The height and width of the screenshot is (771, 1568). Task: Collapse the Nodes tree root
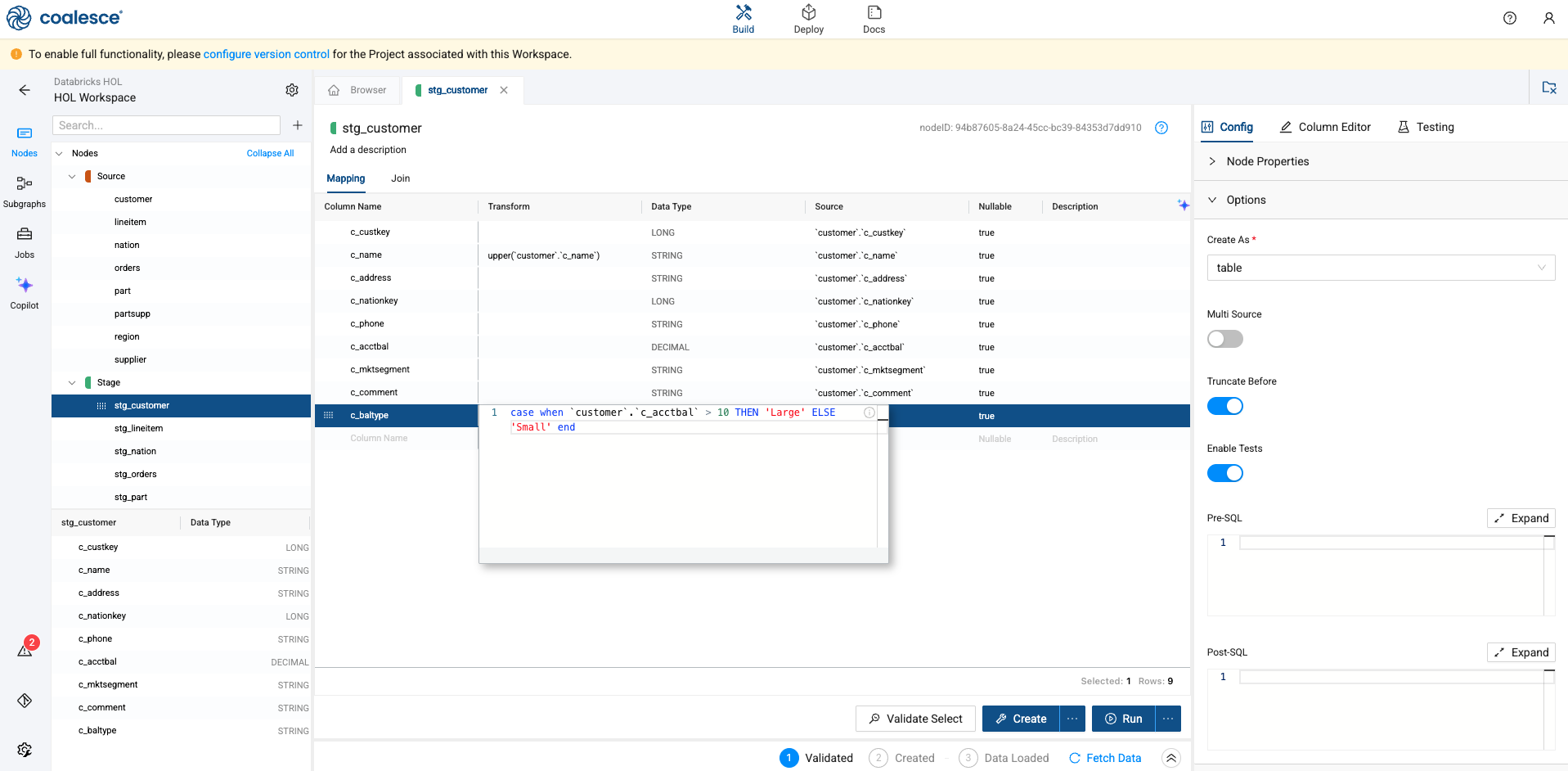[59, 153]
